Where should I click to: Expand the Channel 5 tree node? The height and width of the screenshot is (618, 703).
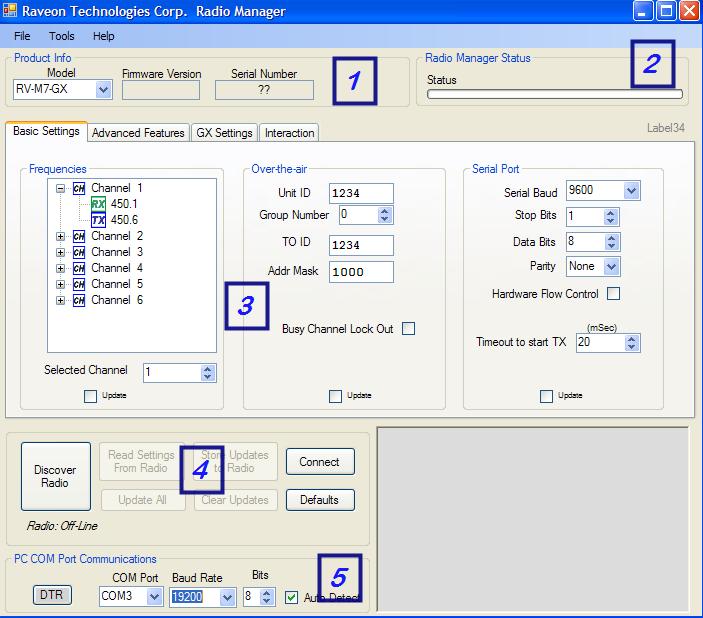coord(60,284)
